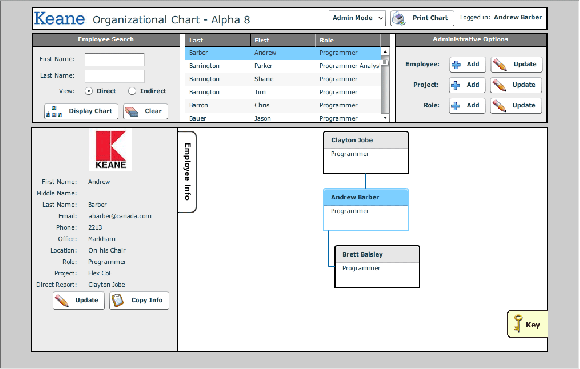Click the Clear button
This screenshot has height=369, width=580.
pyautogui.click(x=146, y=111)
